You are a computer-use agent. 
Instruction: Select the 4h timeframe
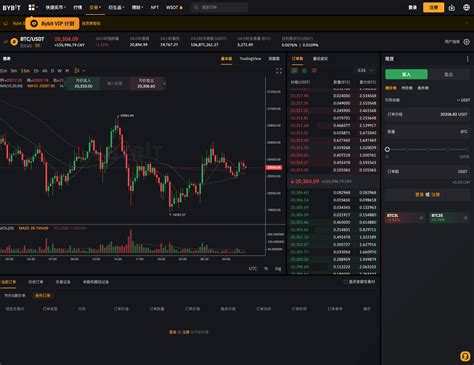45,71
